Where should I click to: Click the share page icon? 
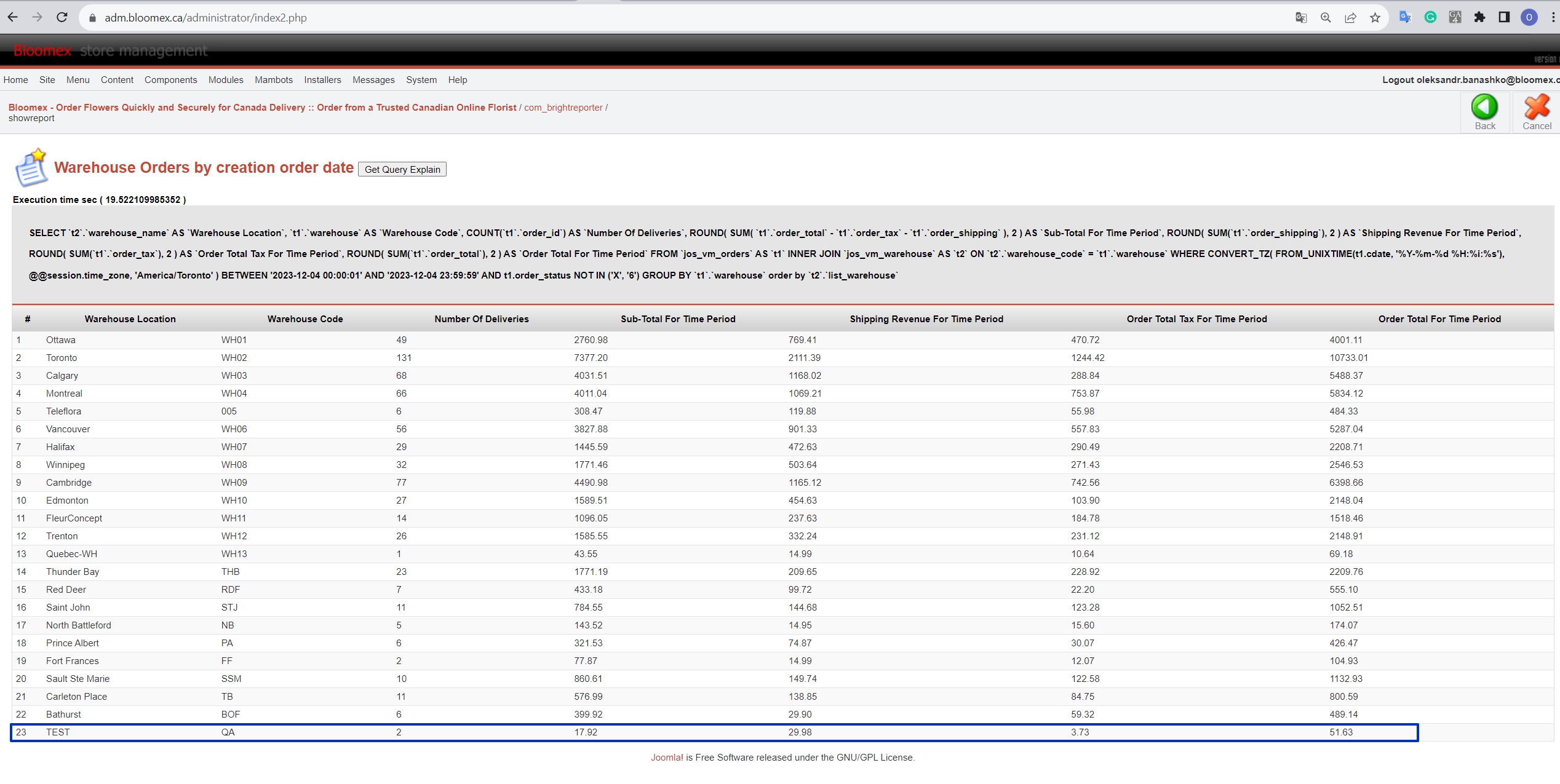coord(1350,18)
